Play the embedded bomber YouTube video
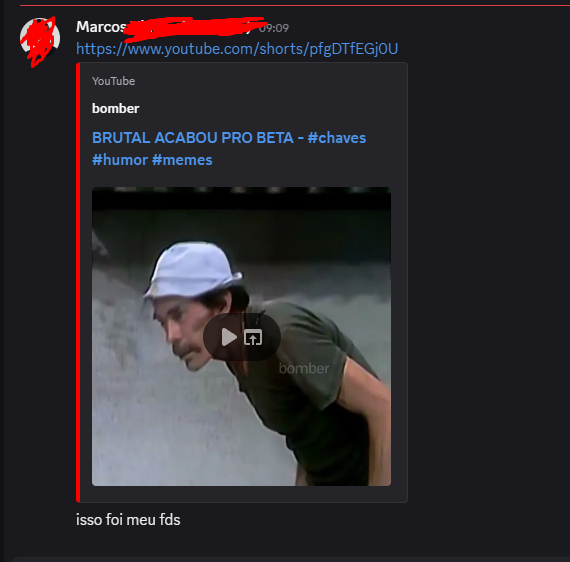570x562 pixels. point(229,337)
